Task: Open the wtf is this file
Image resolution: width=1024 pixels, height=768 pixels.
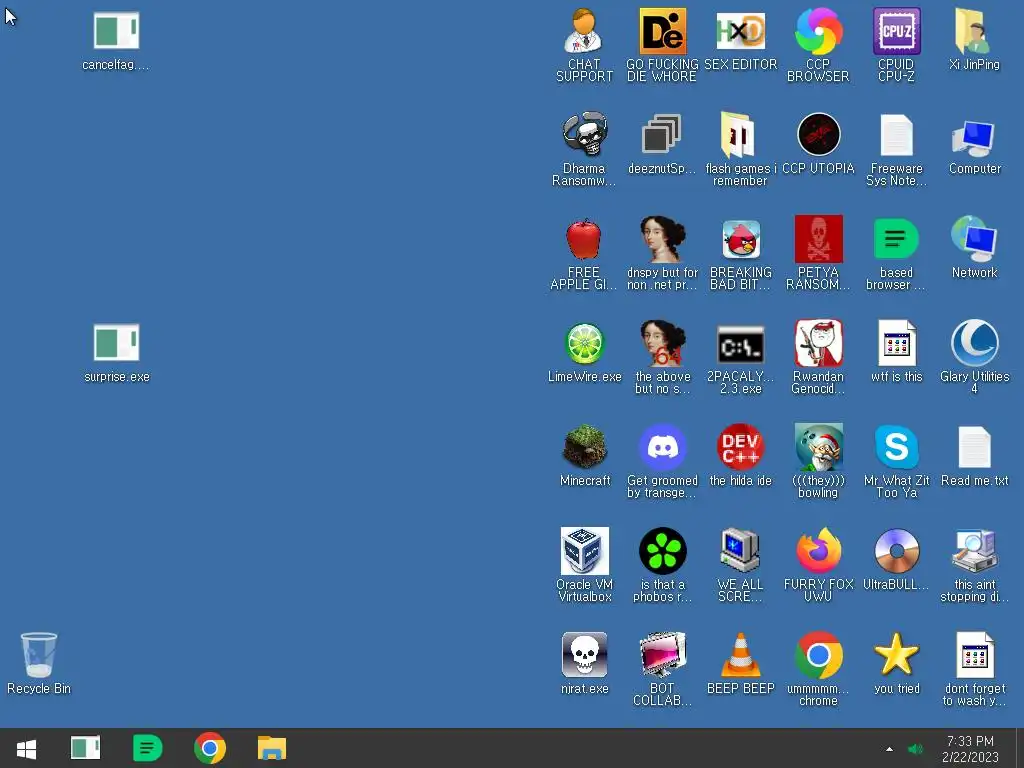Action: click(x=897, y=343)
